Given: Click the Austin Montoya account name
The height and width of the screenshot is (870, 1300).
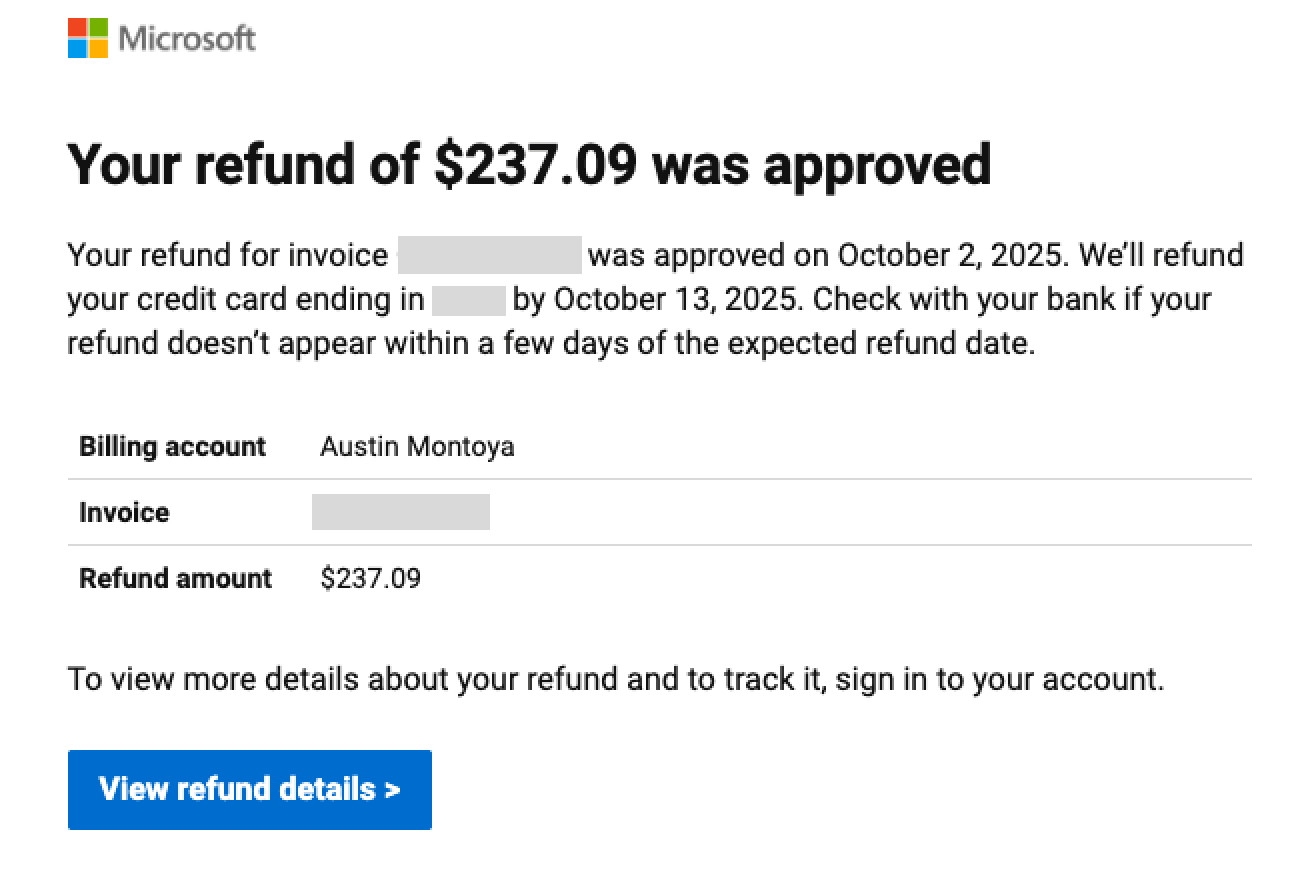Looking at the screenshot, I should 417,446.
